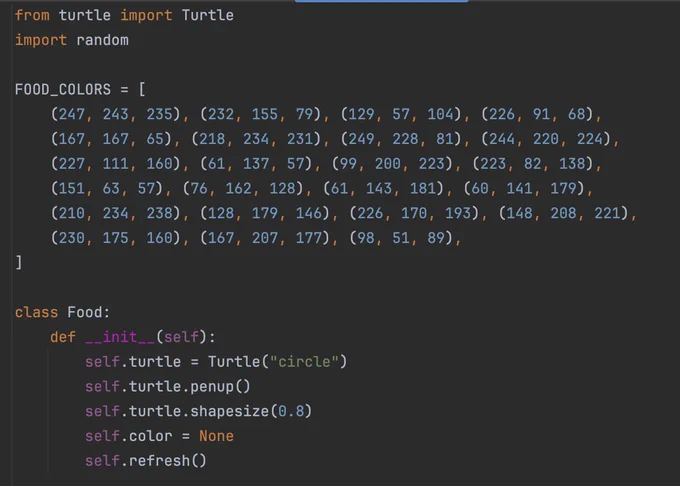Click the tuple (98, 51, 89)
The height and width of the screenshot is (486, 680).
click(x=401, y=238)
